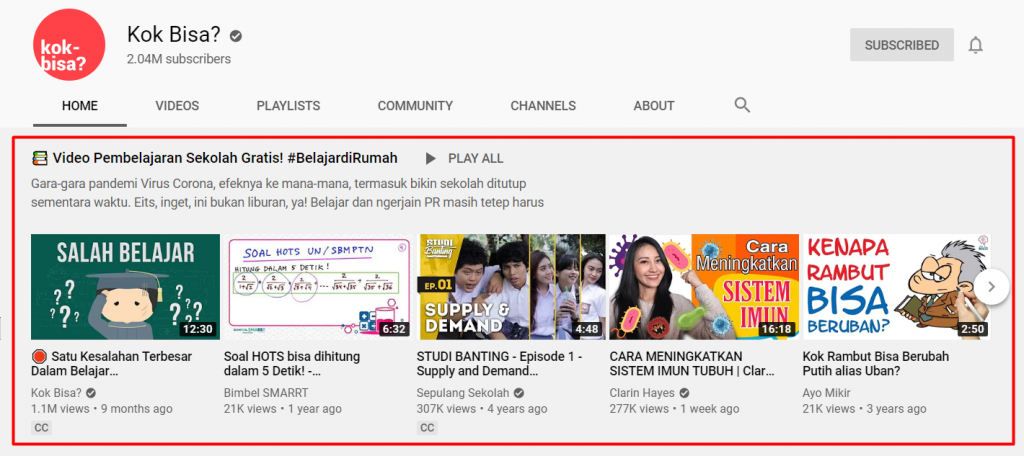View the ABOUT tab
The width and height of the screenshot is (1024, 456).
tap(654, 106)
